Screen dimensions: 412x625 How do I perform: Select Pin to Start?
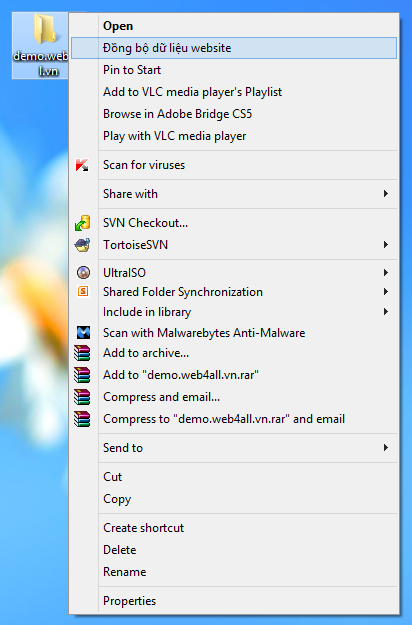click(234, 70)
